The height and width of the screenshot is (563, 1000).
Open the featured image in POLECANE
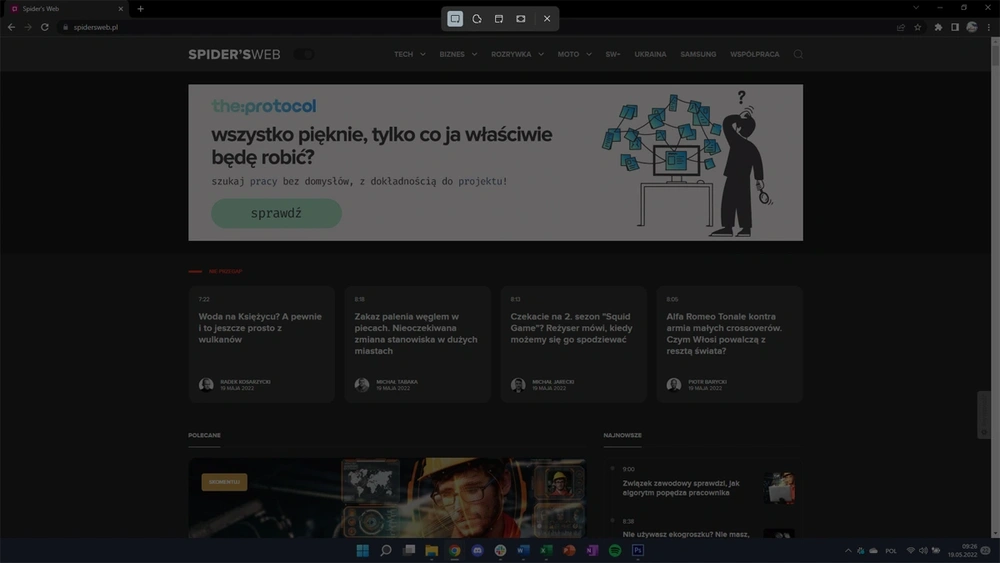click(x=387, y=498)
